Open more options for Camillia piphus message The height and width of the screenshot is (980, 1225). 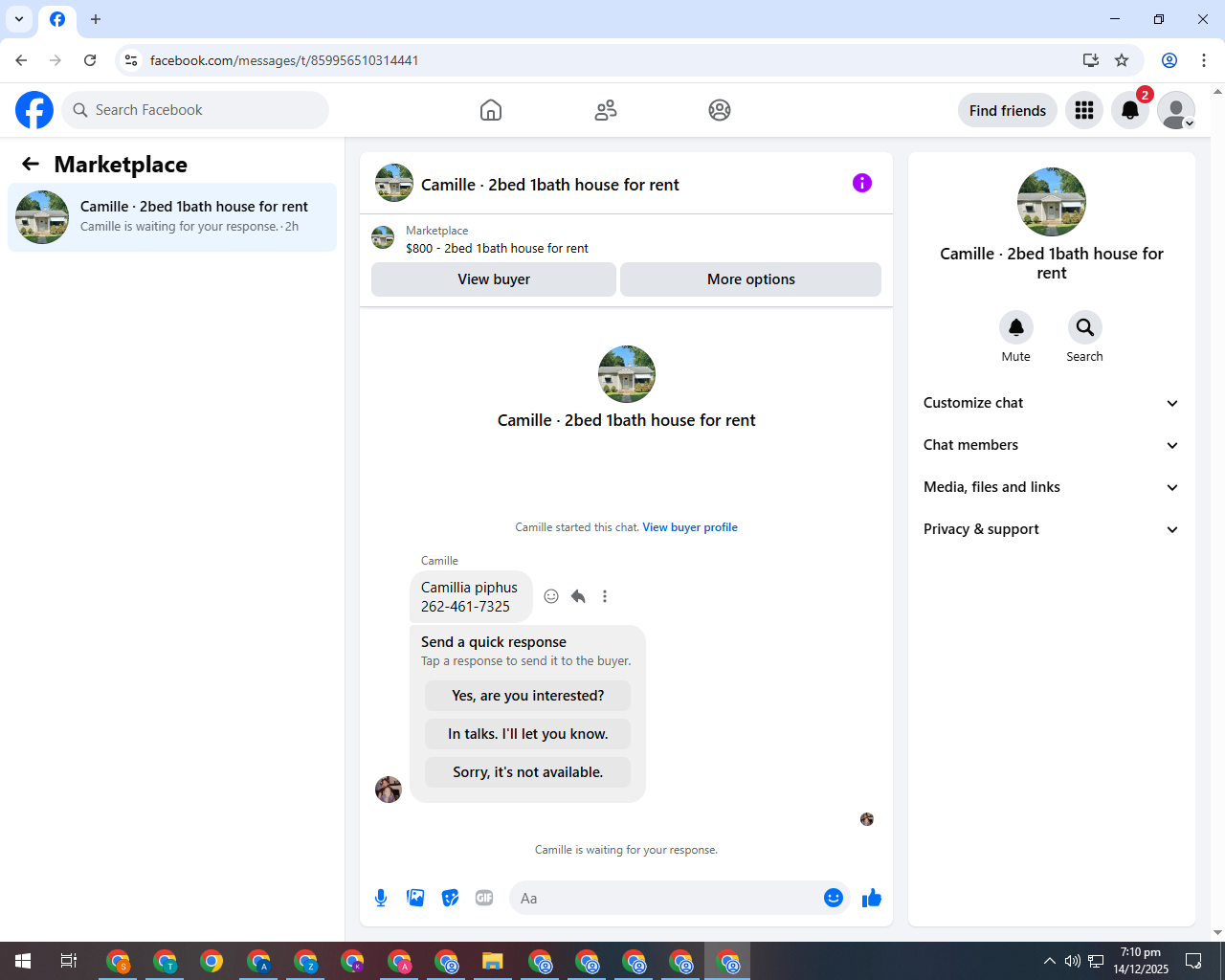[x=605, y=596]
